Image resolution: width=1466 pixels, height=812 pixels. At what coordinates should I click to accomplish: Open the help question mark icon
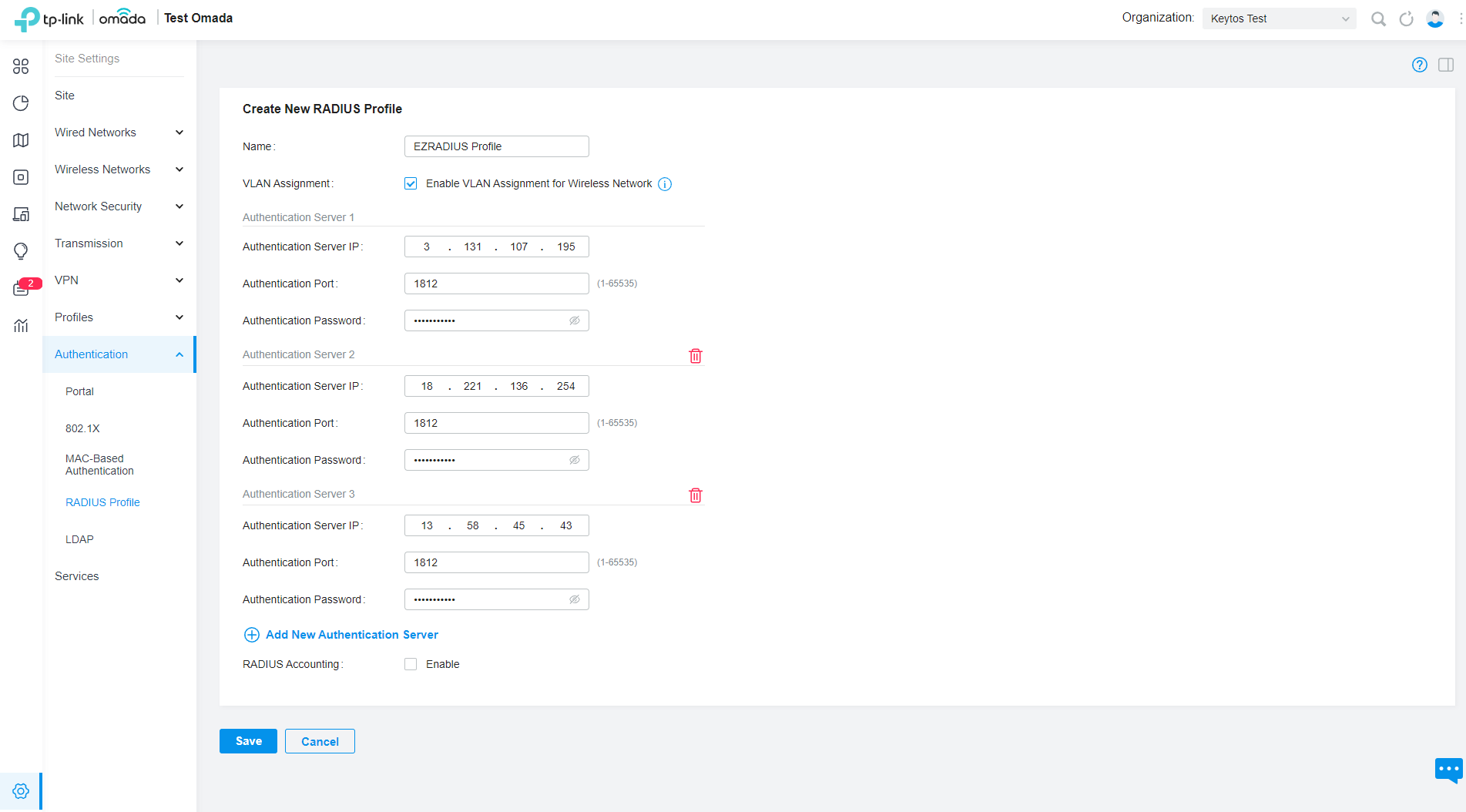pyautogui.click(x=1419, y=65)
